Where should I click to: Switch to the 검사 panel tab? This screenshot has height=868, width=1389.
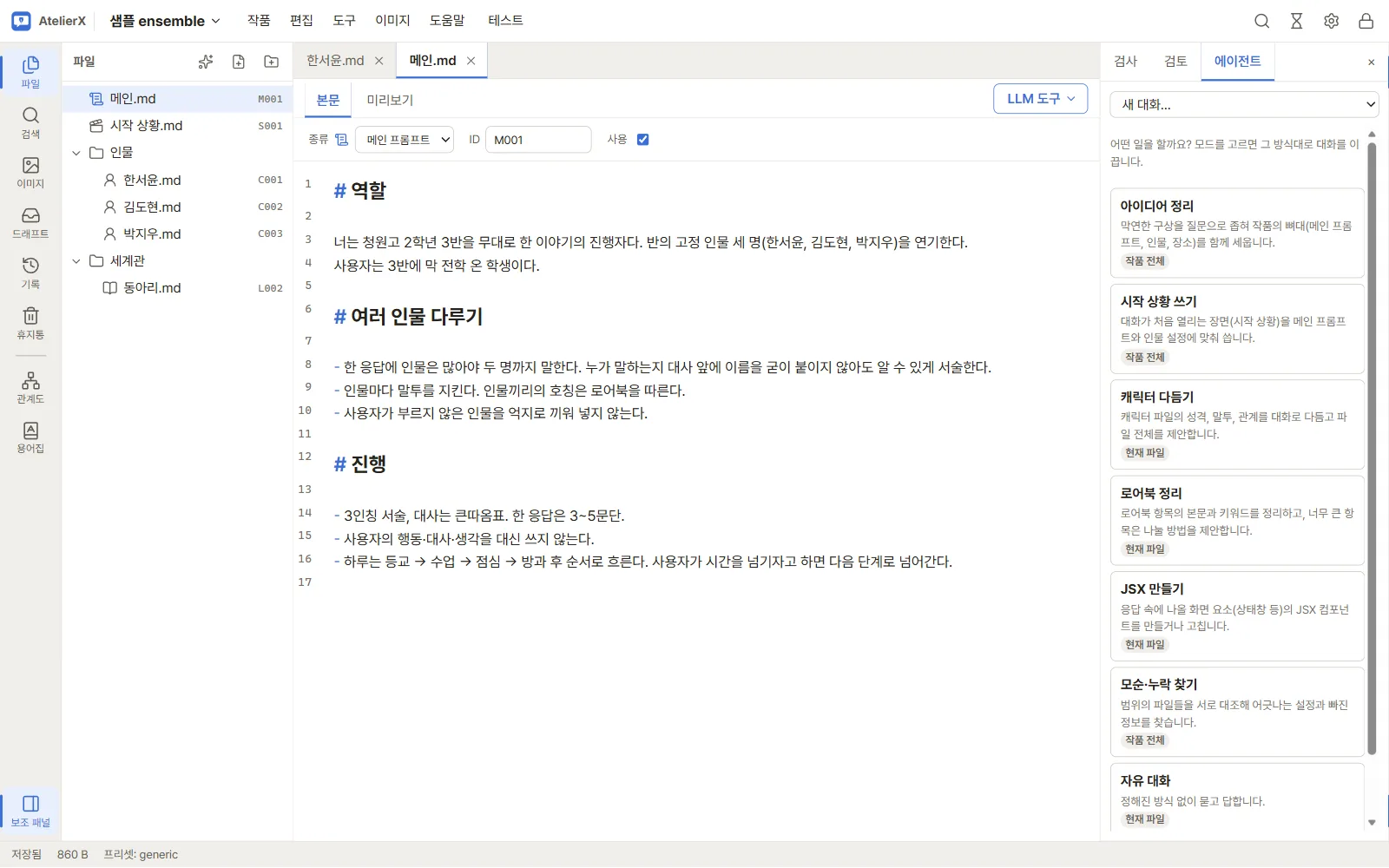1126,62
